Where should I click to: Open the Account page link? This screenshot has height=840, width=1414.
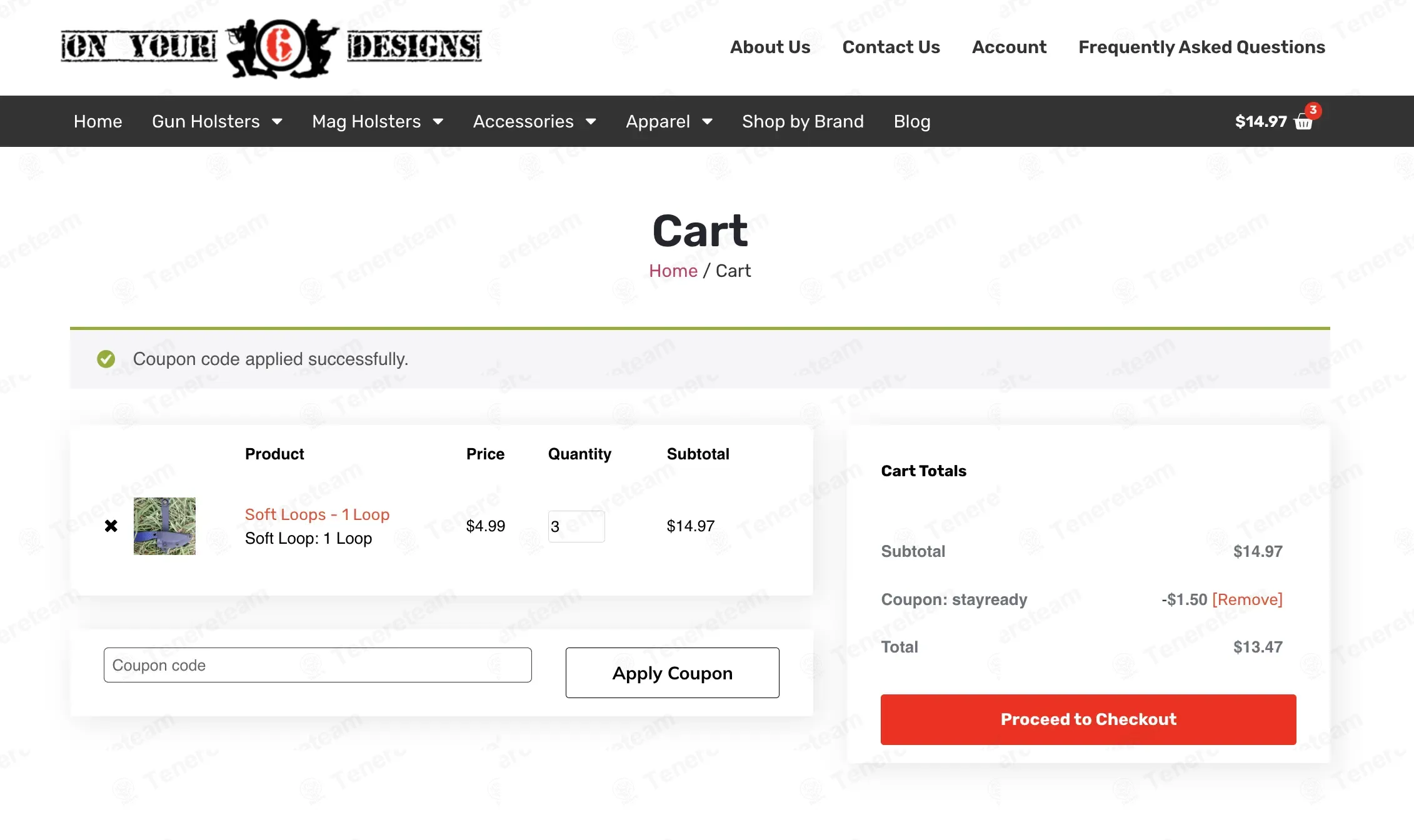point(1009,47)
